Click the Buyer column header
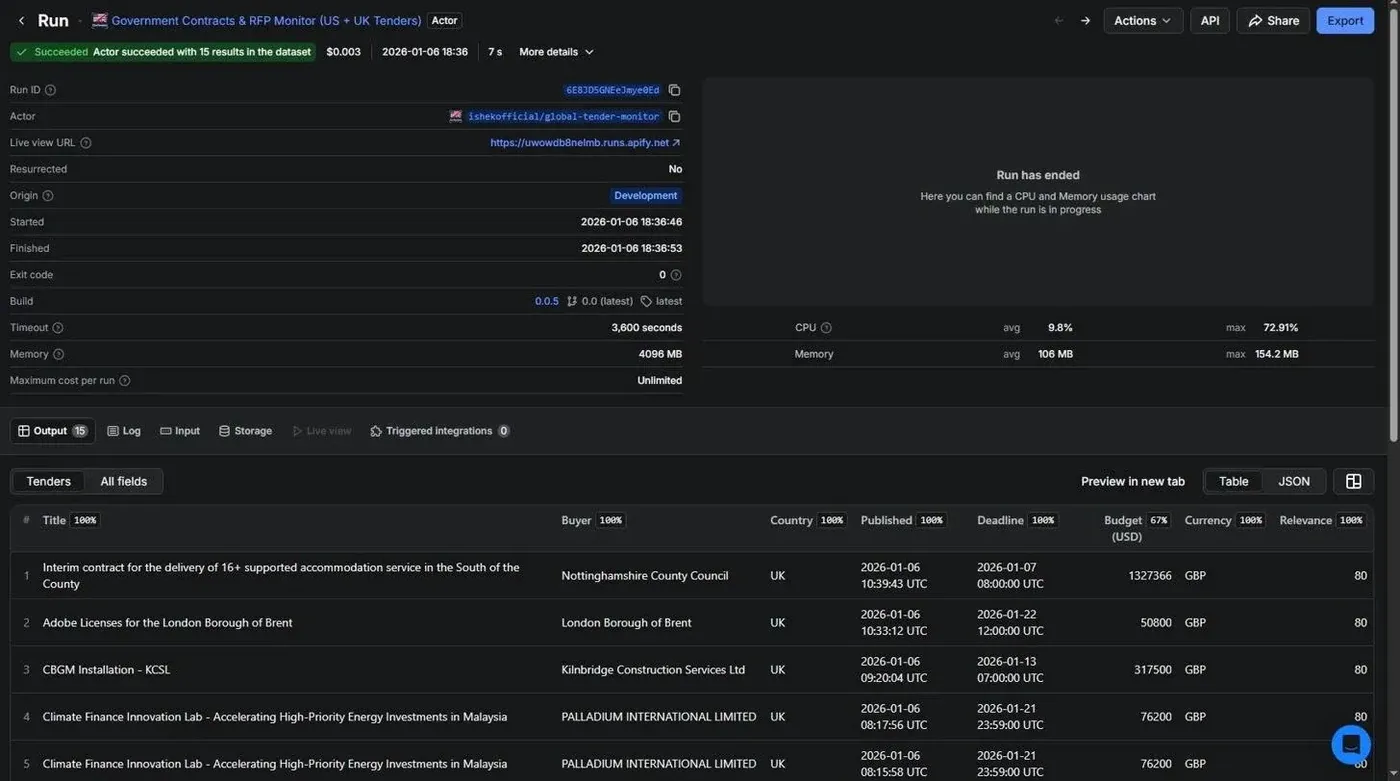The image size is (1400, 781). [x=576, y=520]
